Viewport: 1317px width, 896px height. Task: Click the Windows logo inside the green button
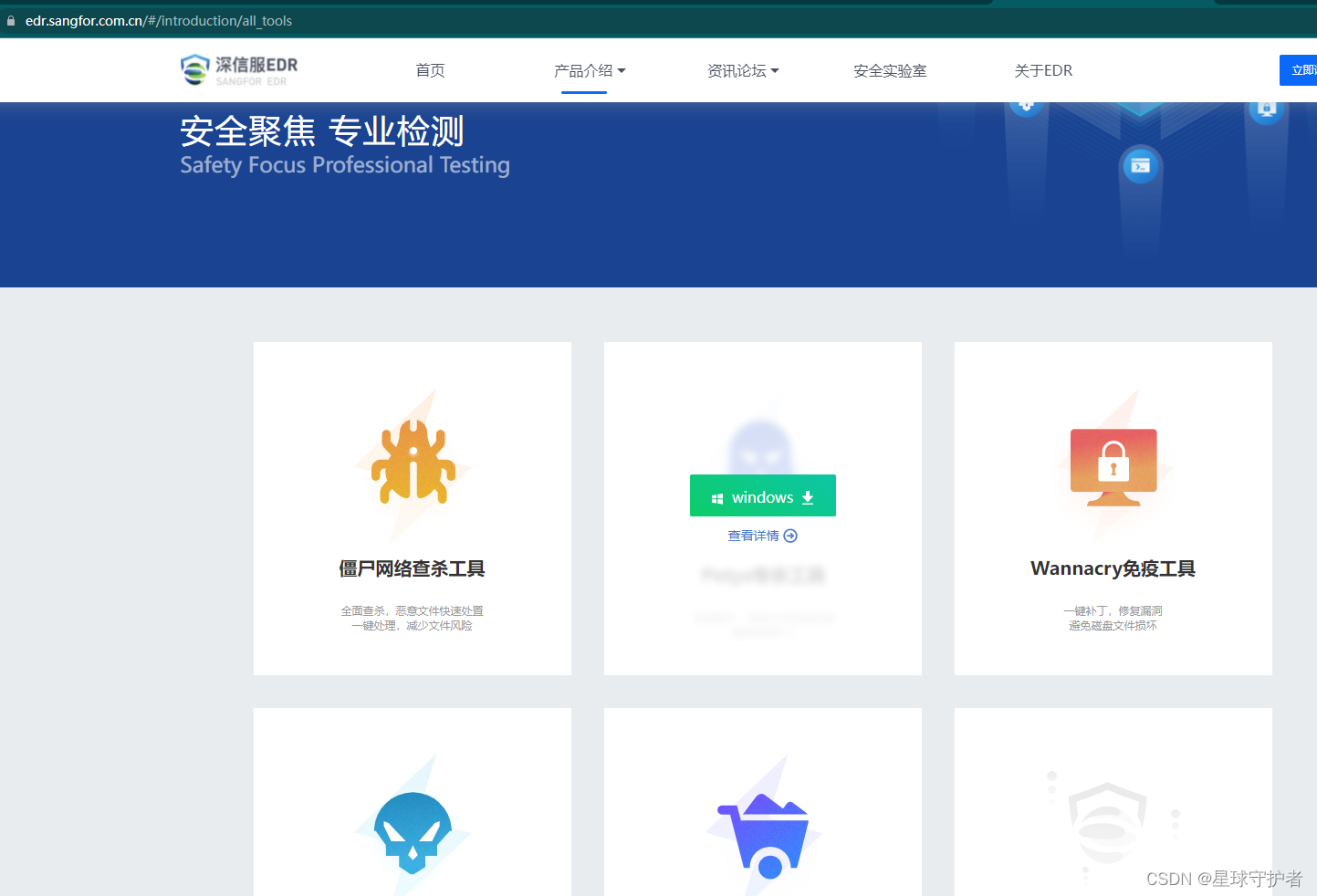coord(718,496)
